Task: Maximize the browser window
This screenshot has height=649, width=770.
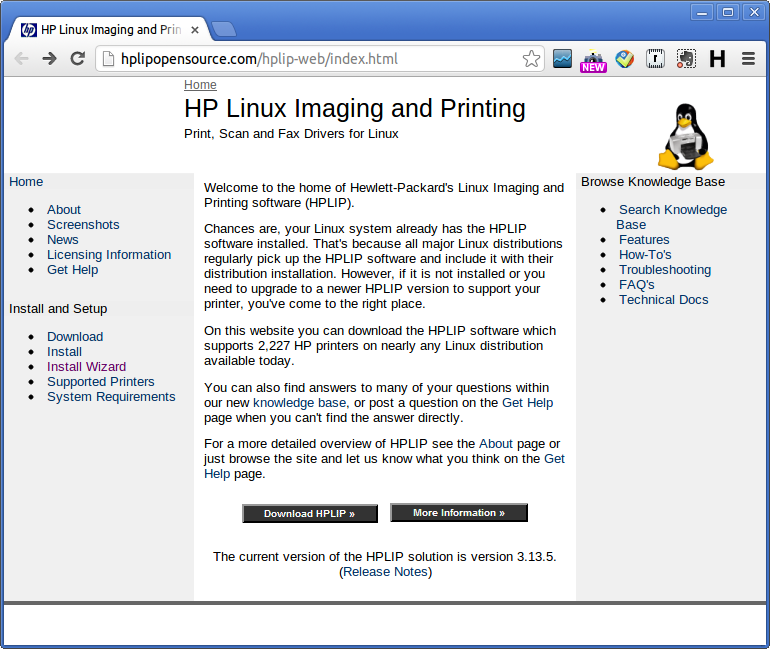Action: click(x=728, y=12)
